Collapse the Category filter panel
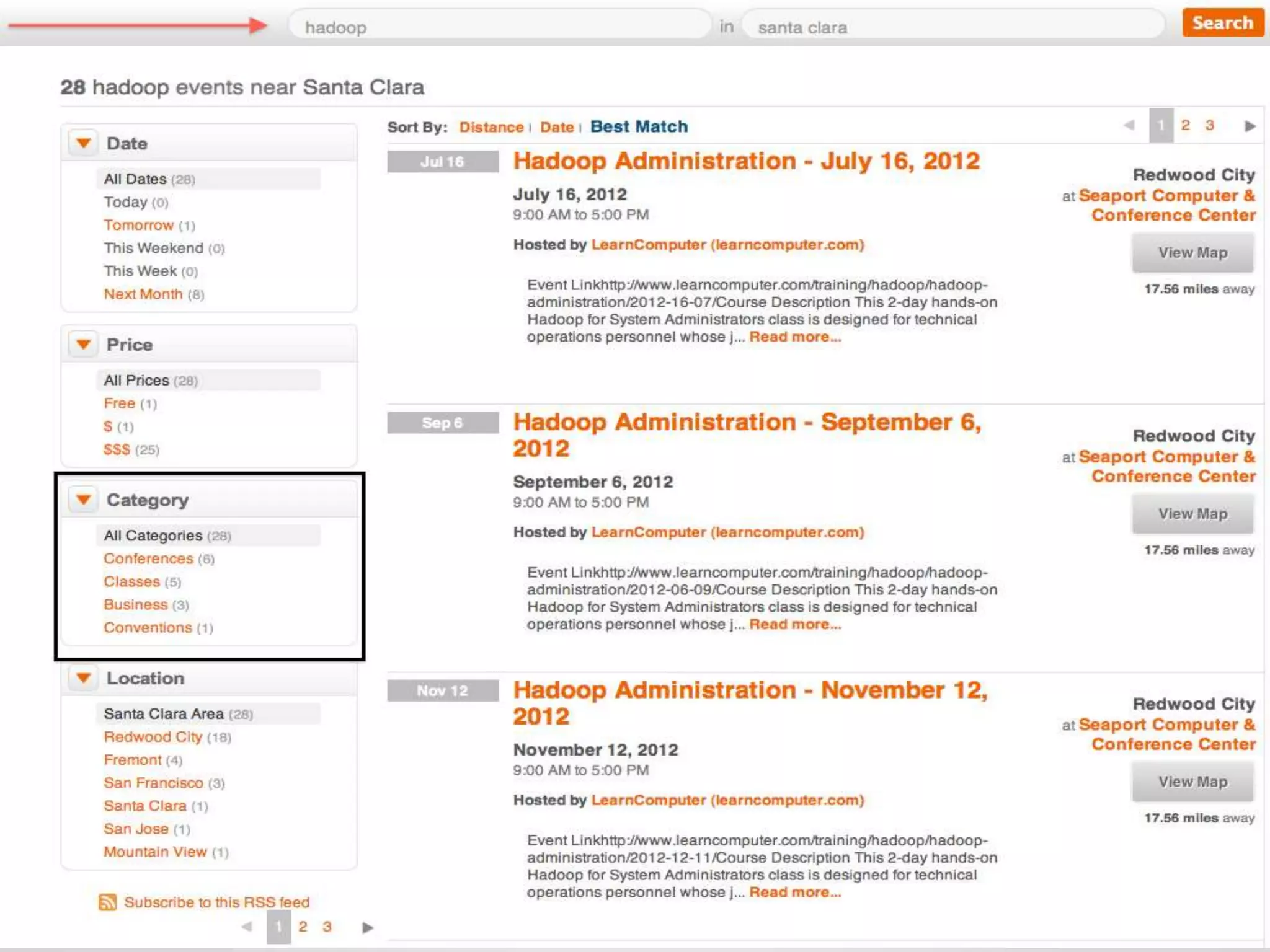This screenshot has height=952, width=1270. [84, 500]
